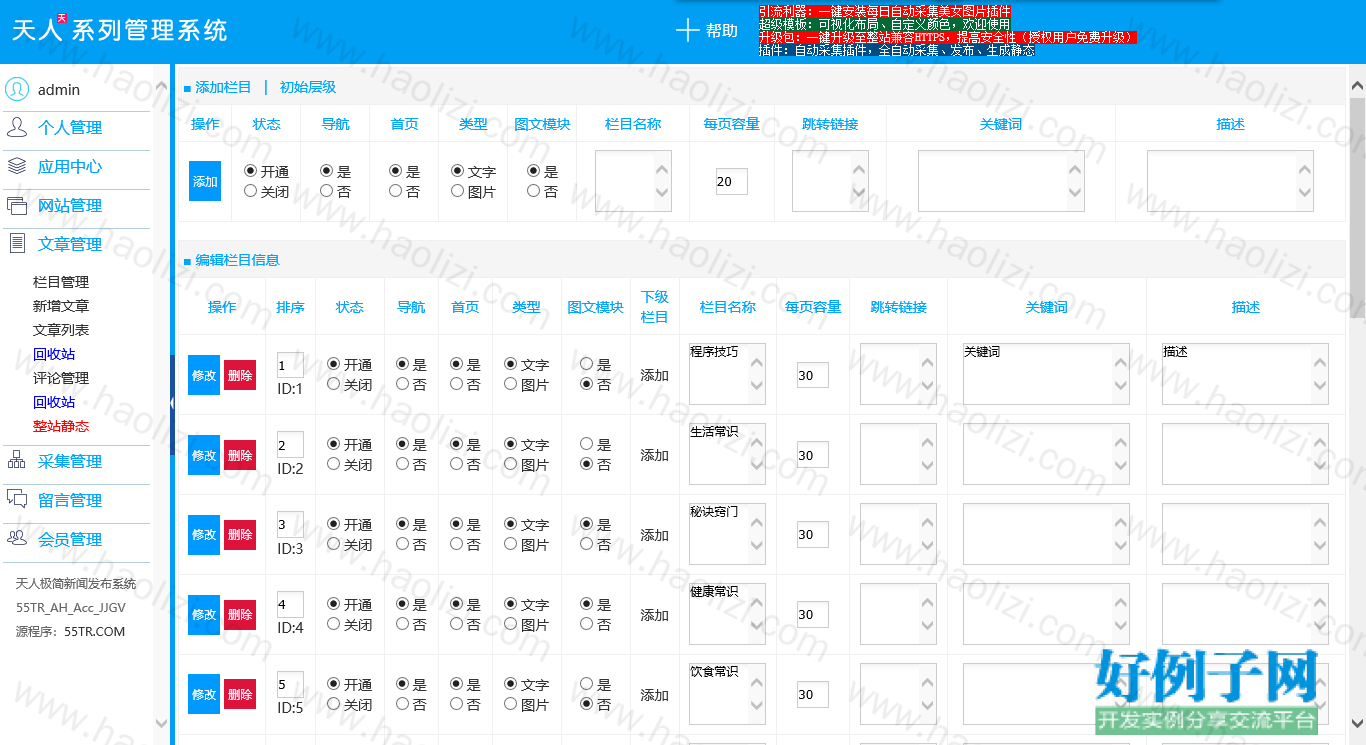This screenshot has width=1366, height=745.
Task: Select 否 for 图文模块 in ID:4 row
Action: [587, 624]
